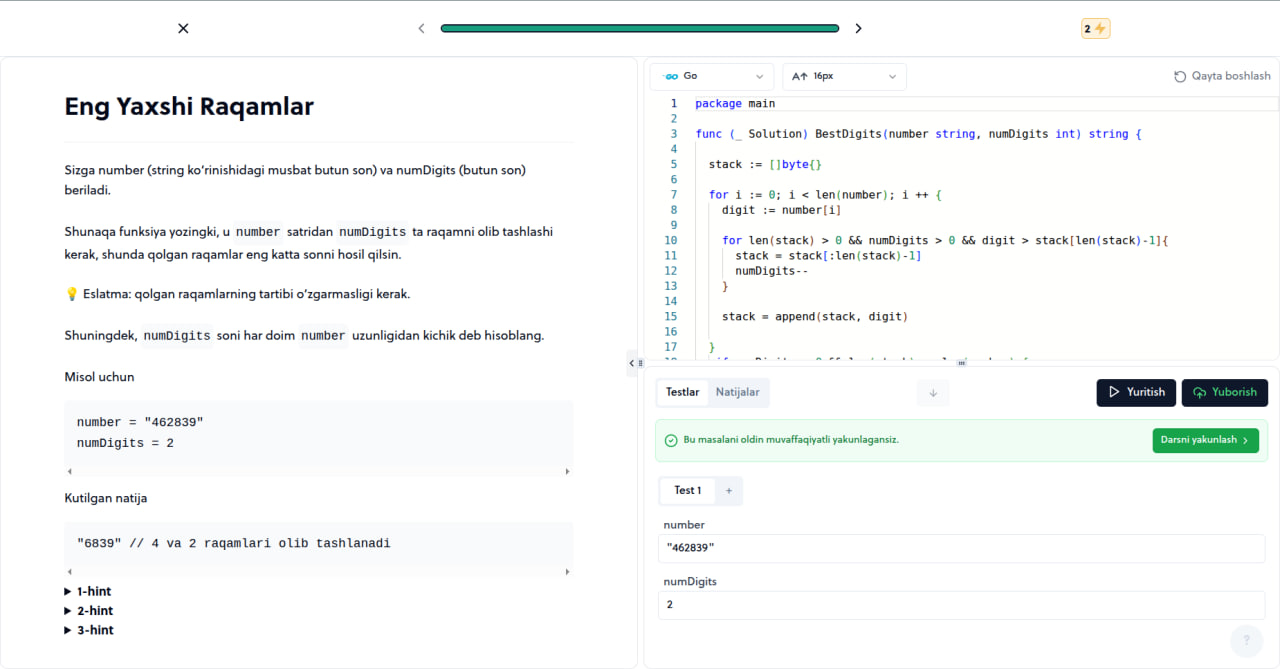Add a new test with plus
1280x669 pixels.
click(x=729, y=491)
